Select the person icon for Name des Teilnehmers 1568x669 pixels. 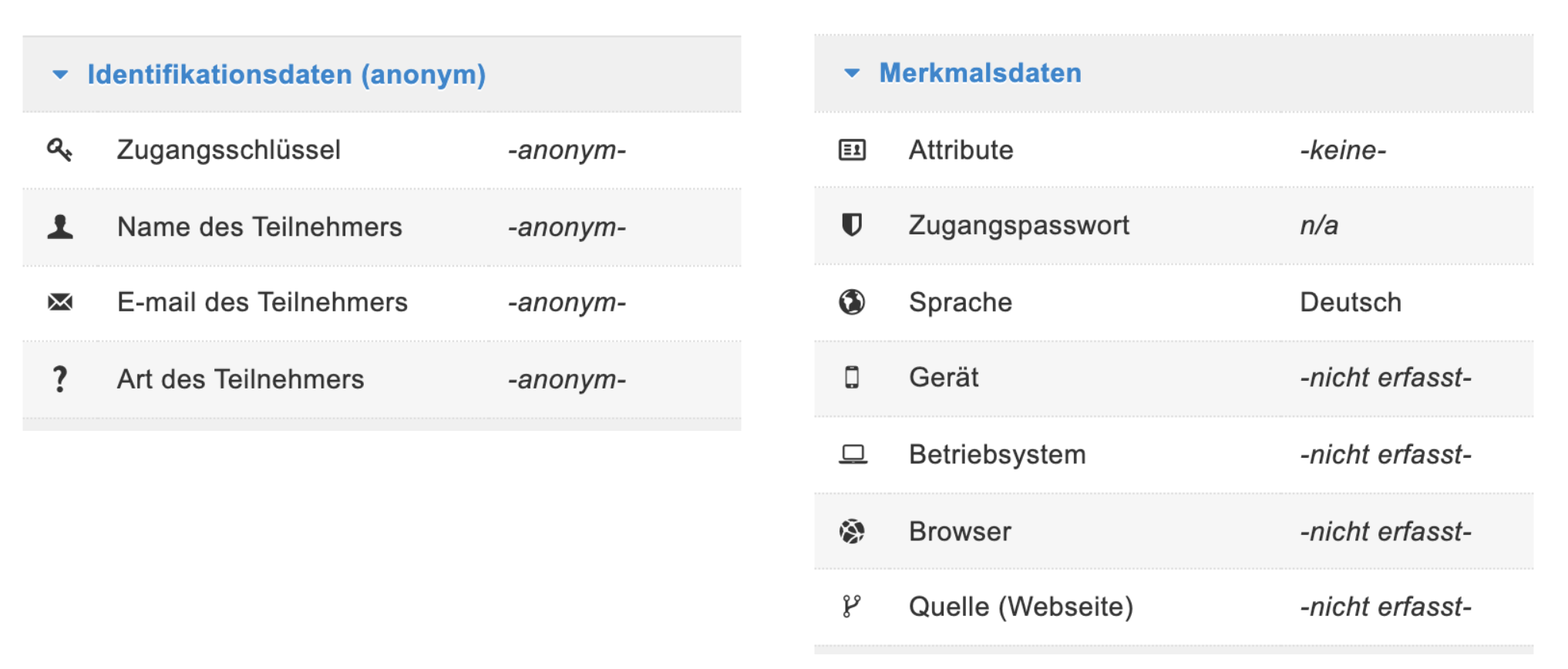coord(59,226)
